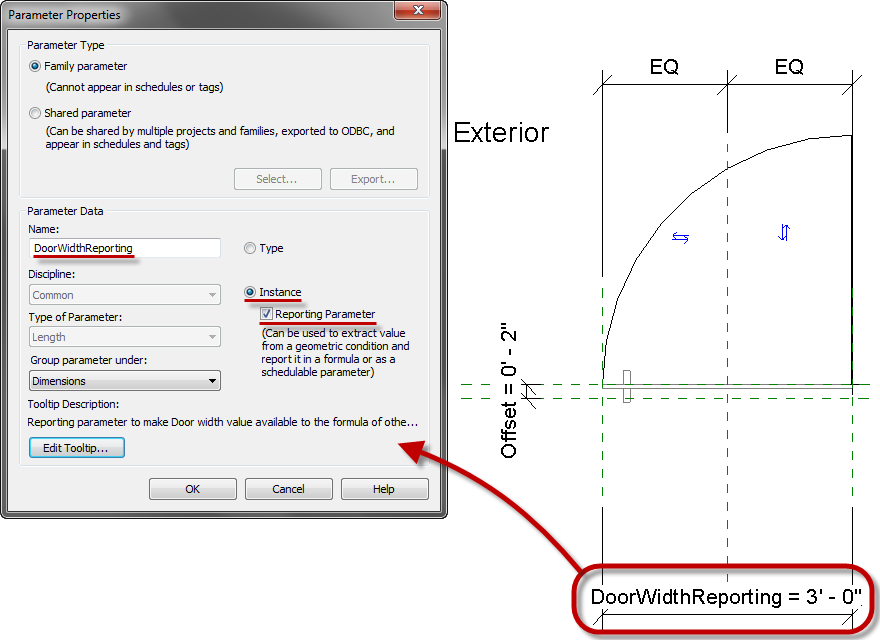Switch the parameter to Type
The image size is (880, 640).
coord(250,248)
